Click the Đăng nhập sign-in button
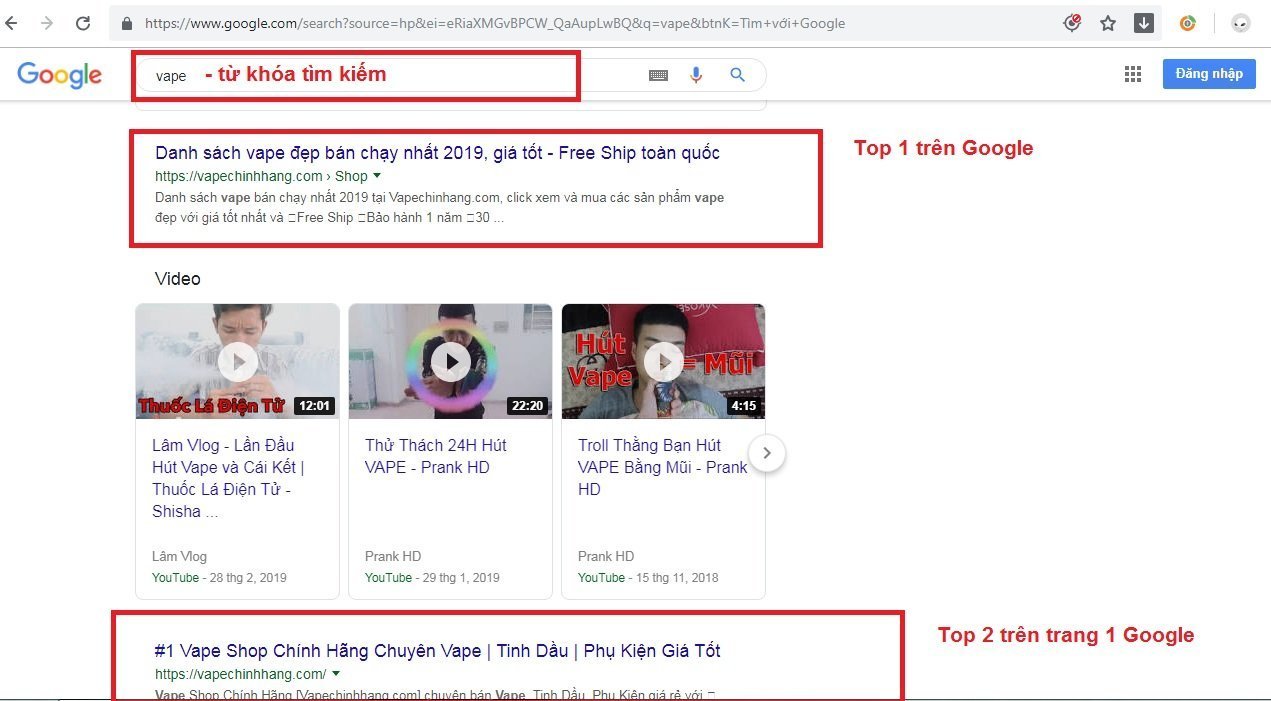The height and width of the screenshot is (701, 1271). click(1209, 74)
